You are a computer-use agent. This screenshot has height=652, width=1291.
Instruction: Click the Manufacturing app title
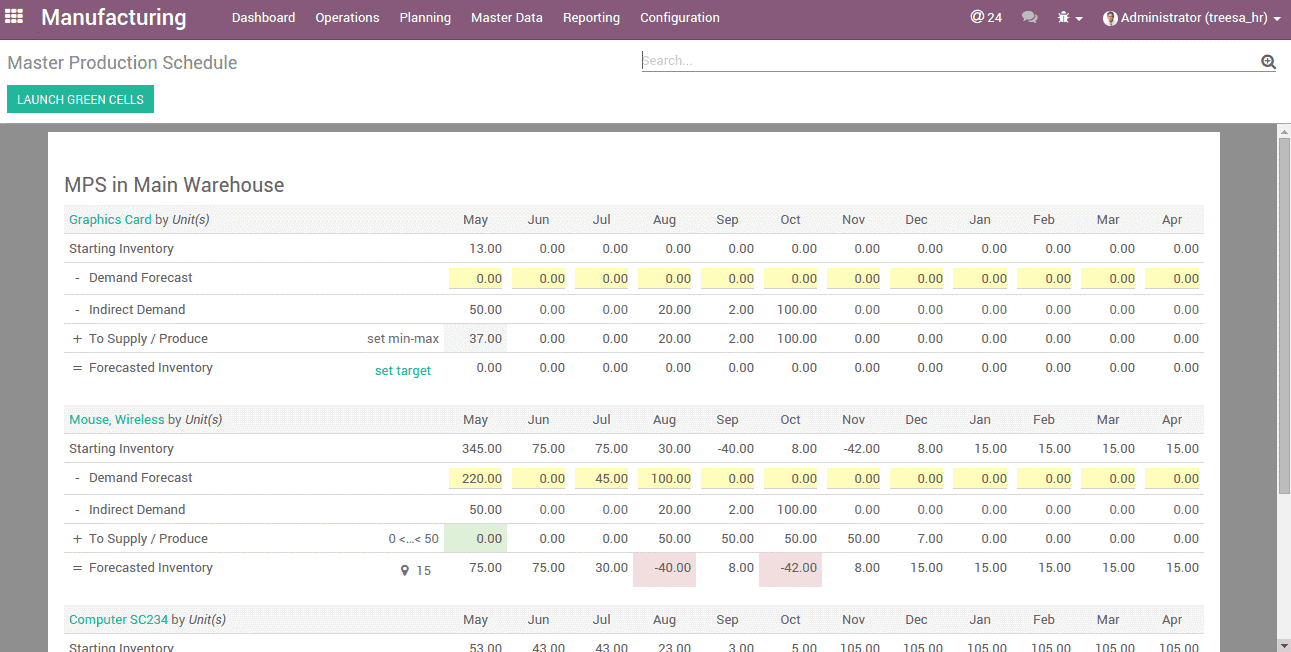click(114, 17)
